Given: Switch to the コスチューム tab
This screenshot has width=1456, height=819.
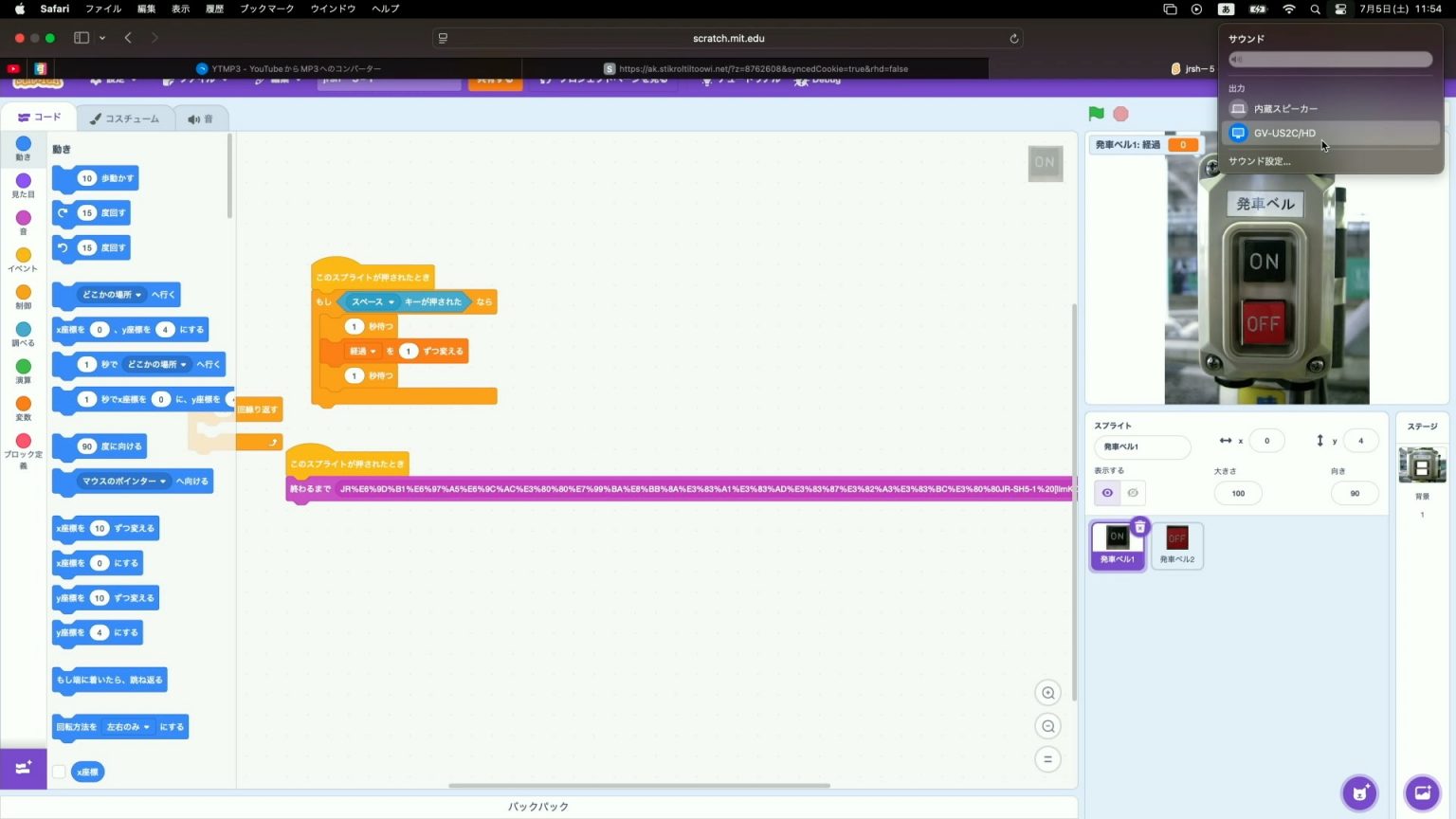Looking at the screenshot, I should coord(124,118).
